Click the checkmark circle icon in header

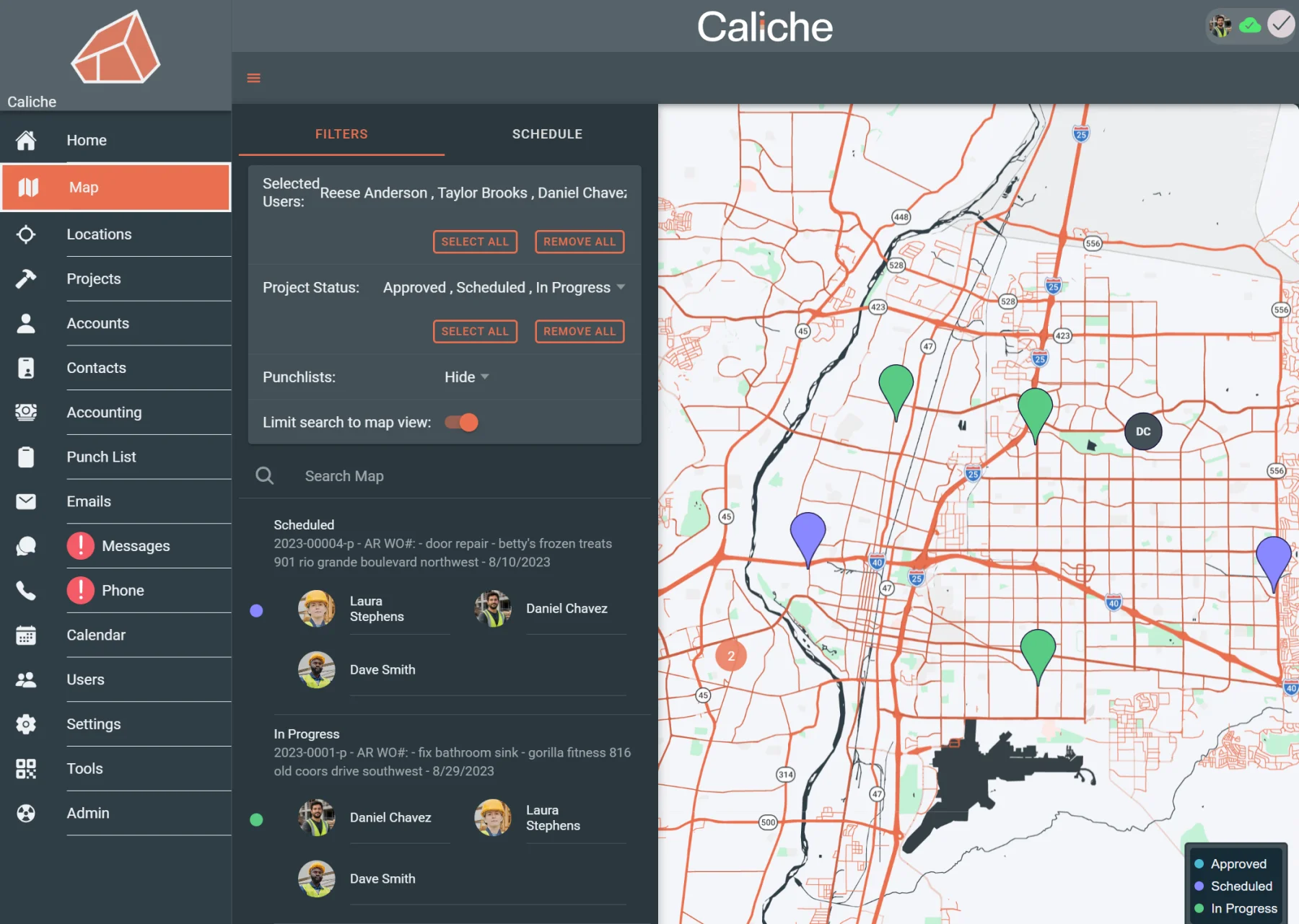tap(1281, 24)
